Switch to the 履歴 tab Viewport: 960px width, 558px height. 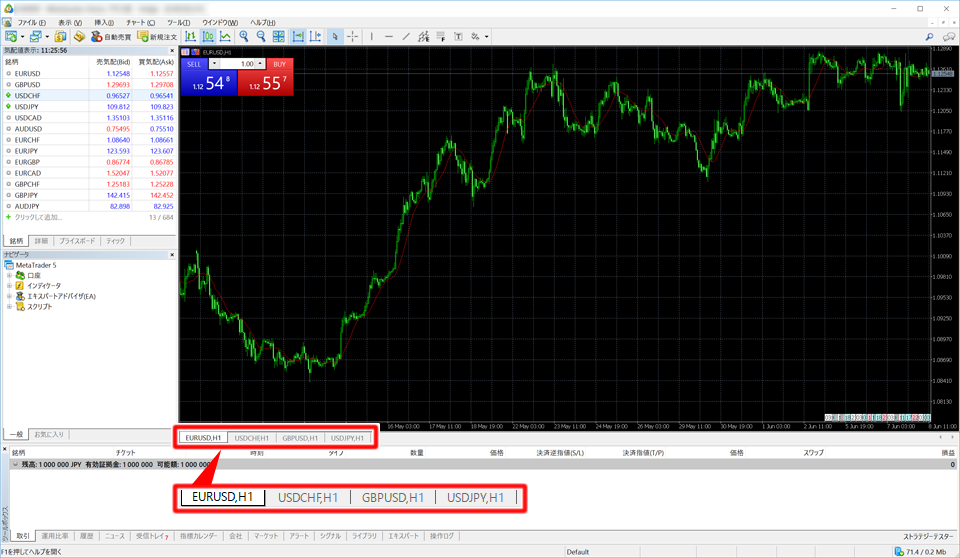[87, 536]
